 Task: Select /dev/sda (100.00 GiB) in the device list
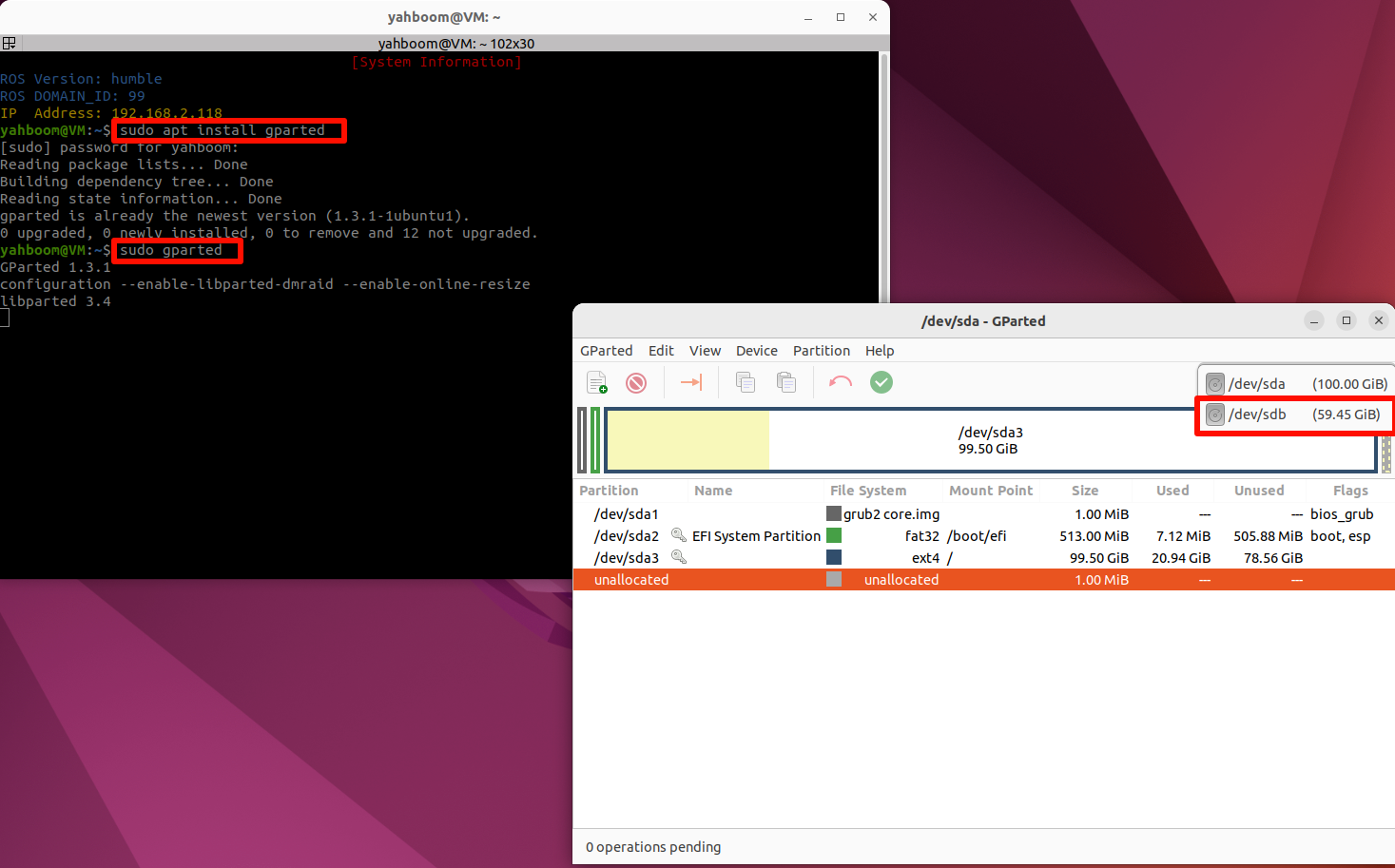coord(1296,384)
